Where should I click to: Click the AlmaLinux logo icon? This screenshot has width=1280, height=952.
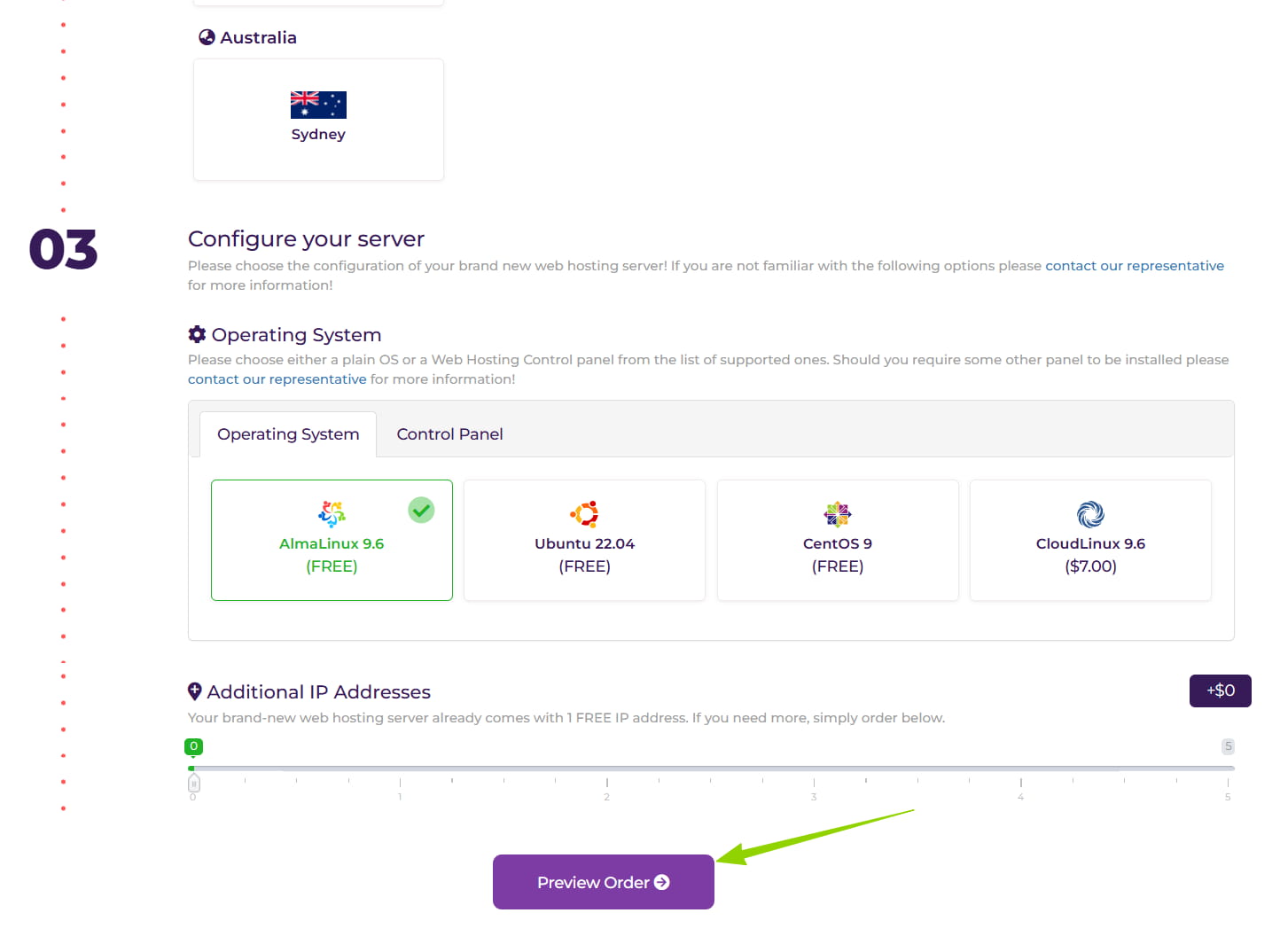pos(332,514)
